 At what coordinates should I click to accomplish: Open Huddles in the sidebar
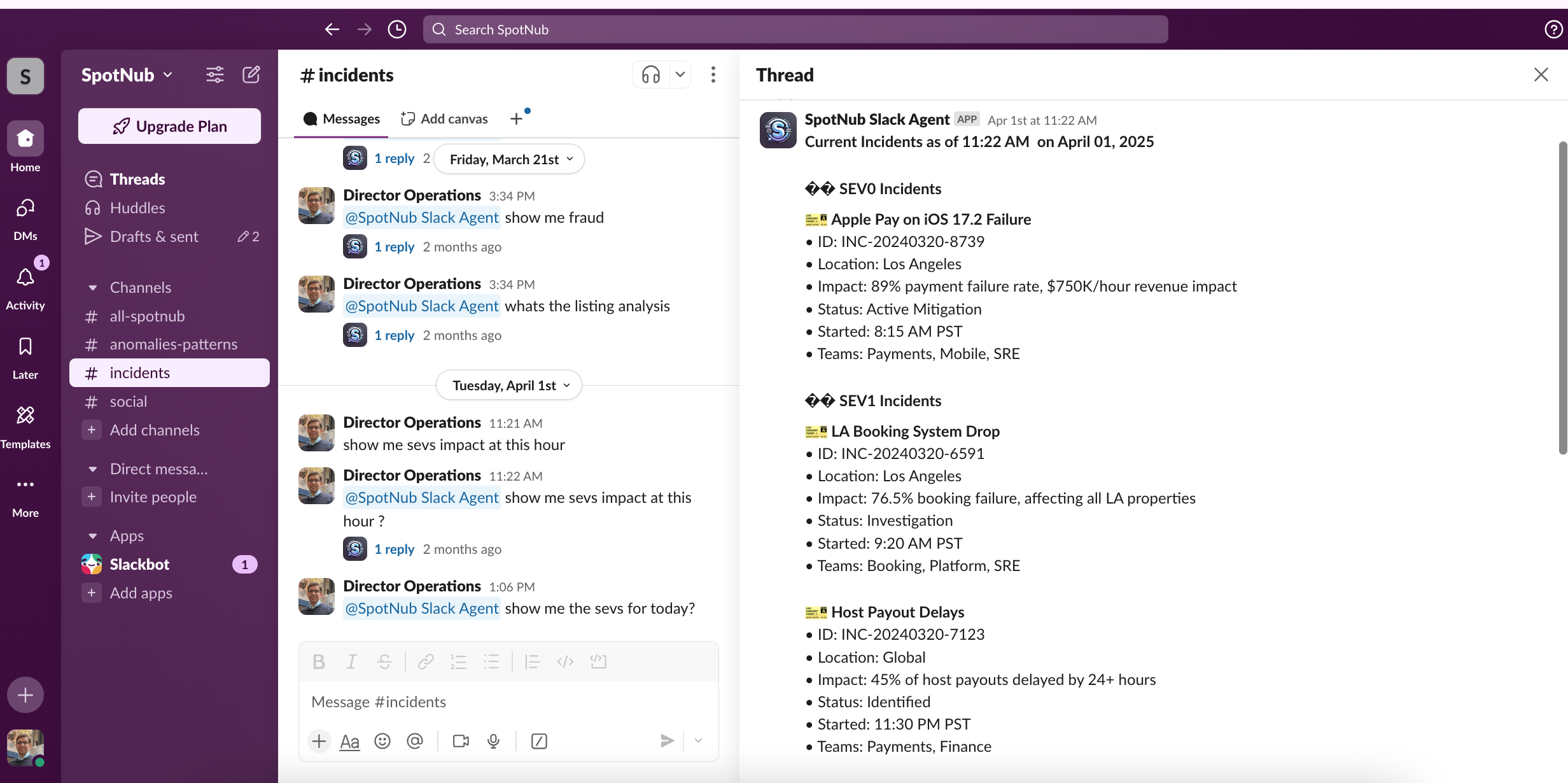coord(169,208)
